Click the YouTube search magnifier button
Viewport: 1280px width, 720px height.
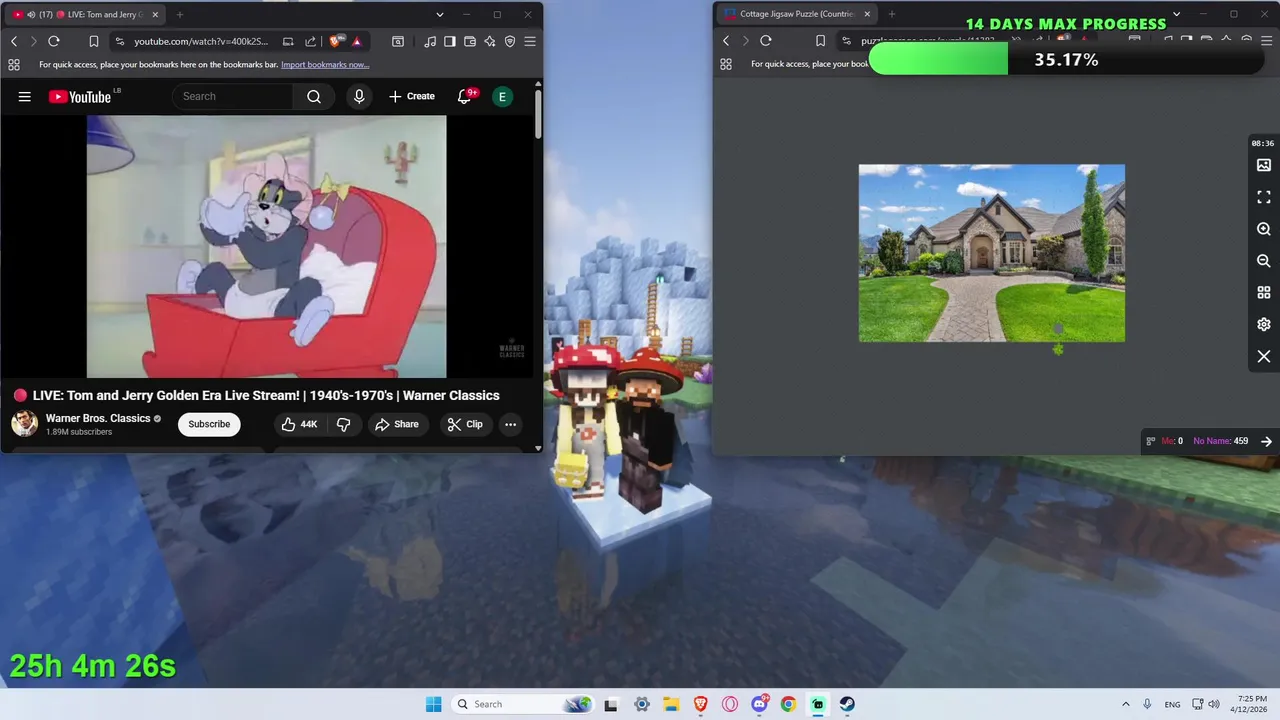click(314, 96)
